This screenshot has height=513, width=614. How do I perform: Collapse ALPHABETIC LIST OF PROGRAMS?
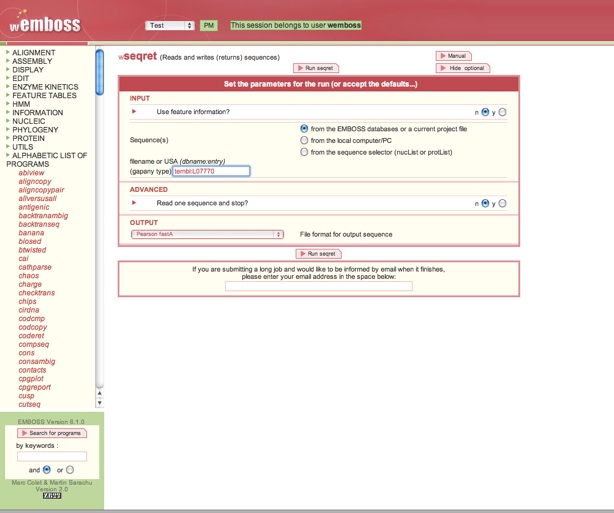[46, 159]
